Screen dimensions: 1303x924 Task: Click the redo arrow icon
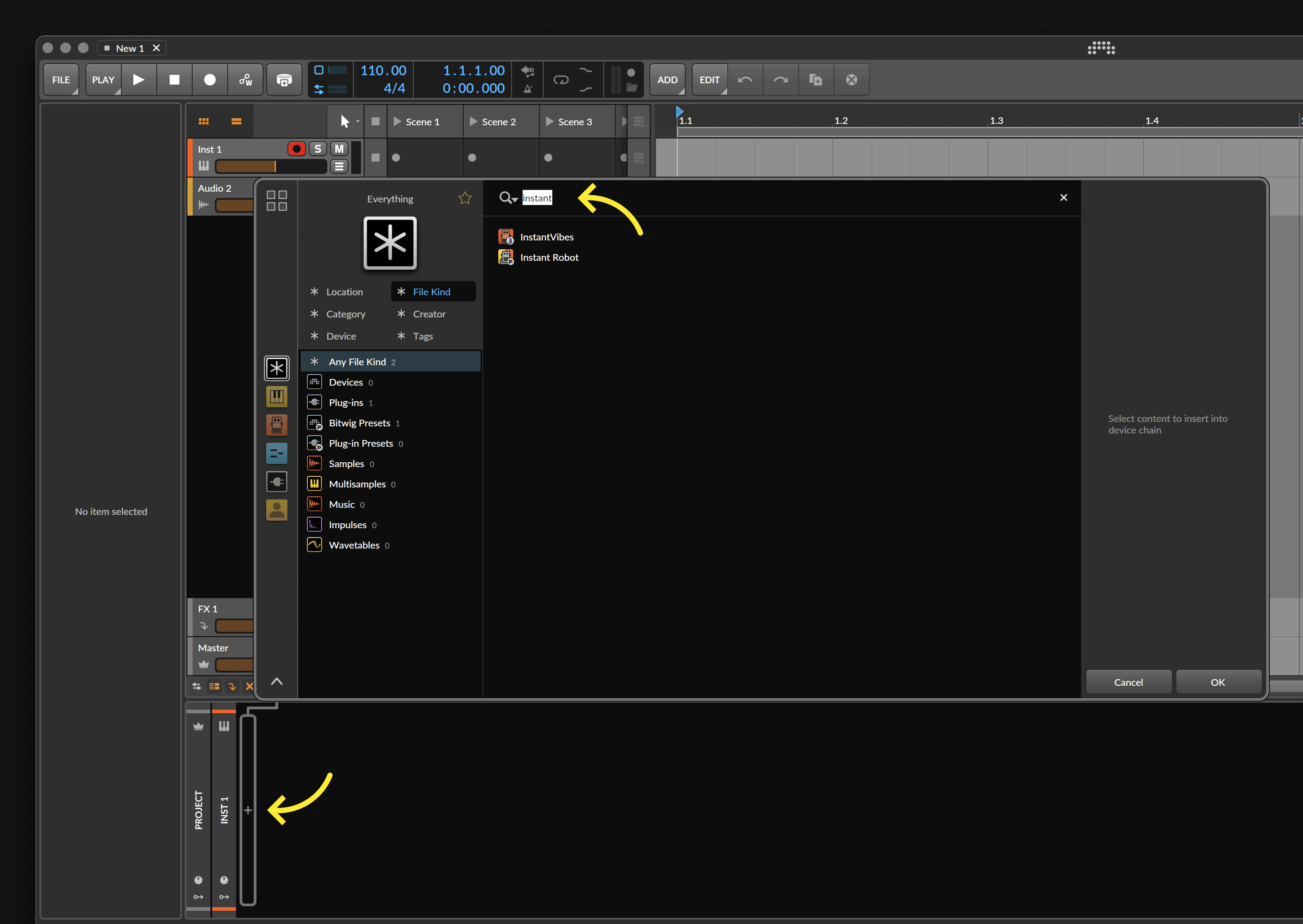[780, 80]
